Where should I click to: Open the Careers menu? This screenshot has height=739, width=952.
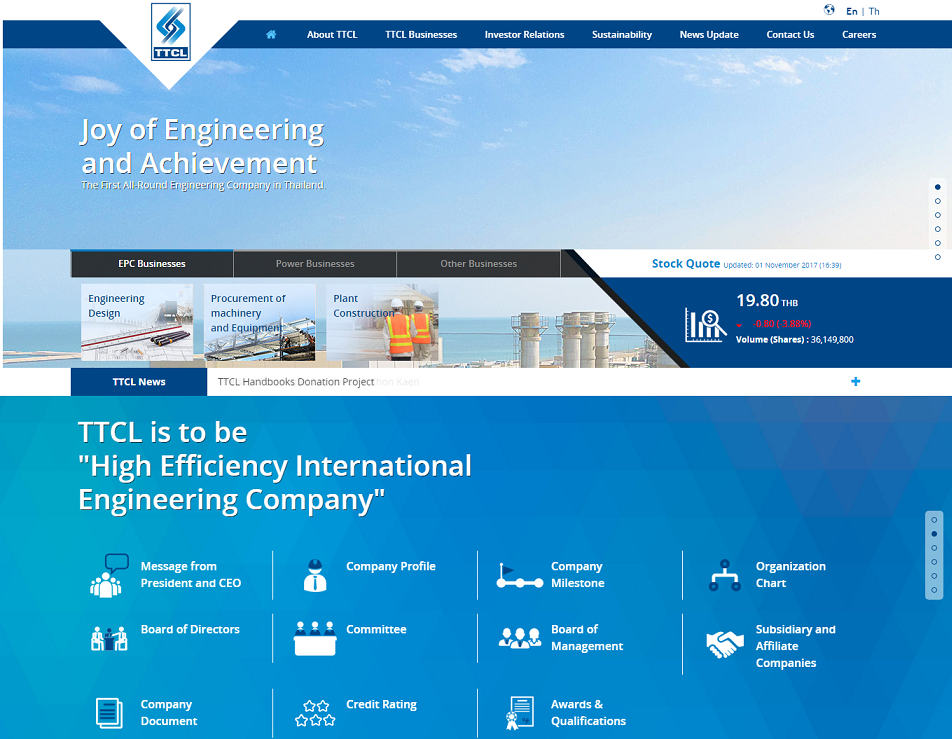(858, 35)
